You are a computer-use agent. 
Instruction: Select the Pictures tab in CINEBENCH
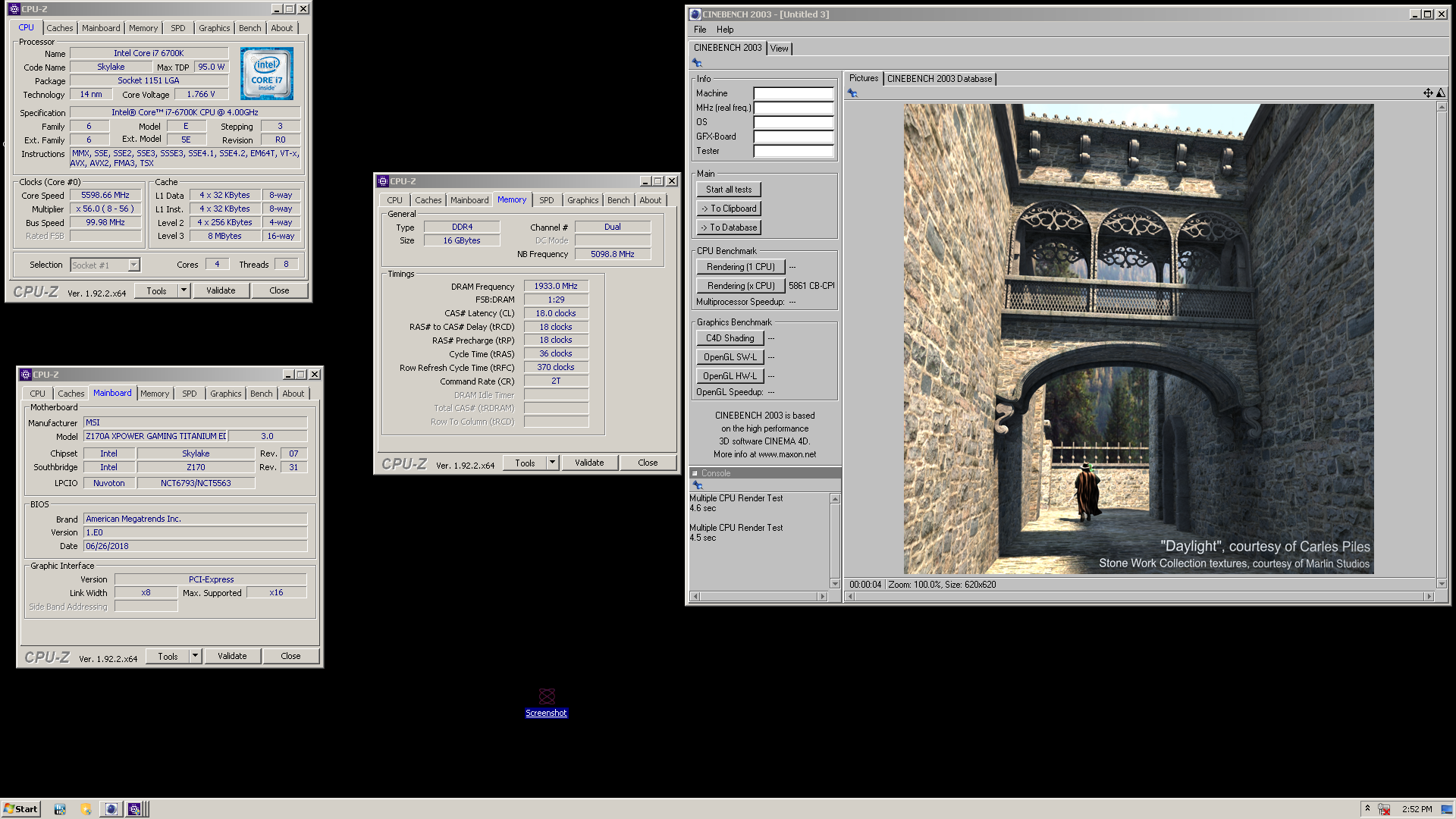coord(864,78)
